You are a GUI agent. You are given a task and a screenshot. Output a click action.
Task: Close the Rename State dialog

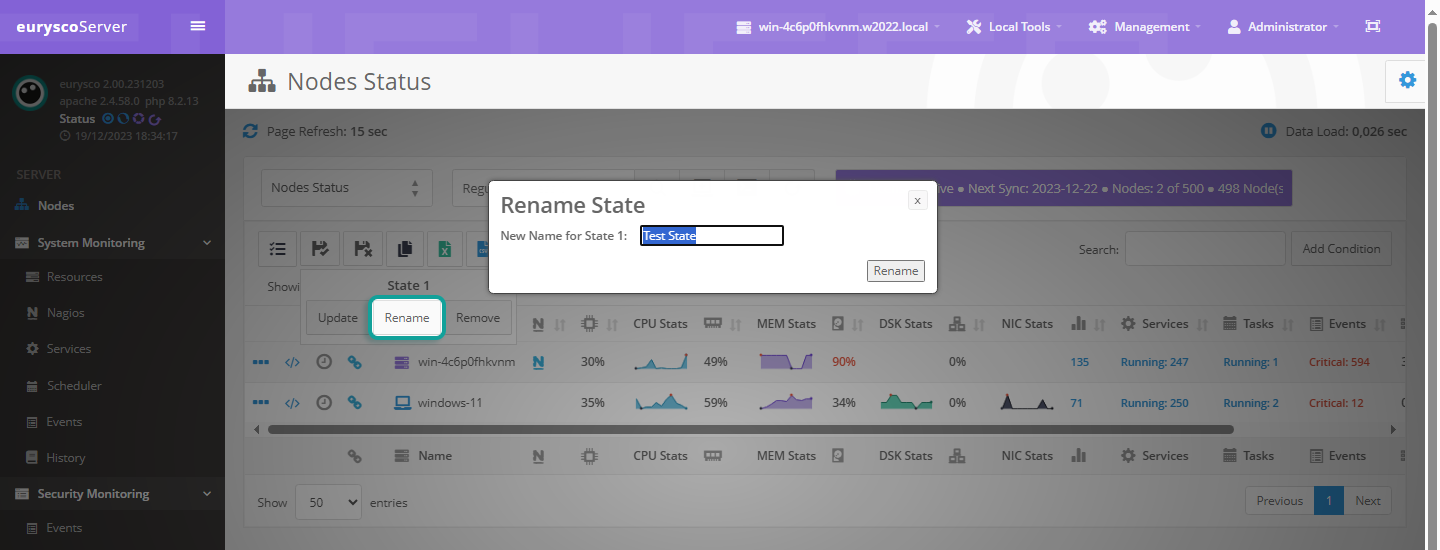click(x=917, y=200)
